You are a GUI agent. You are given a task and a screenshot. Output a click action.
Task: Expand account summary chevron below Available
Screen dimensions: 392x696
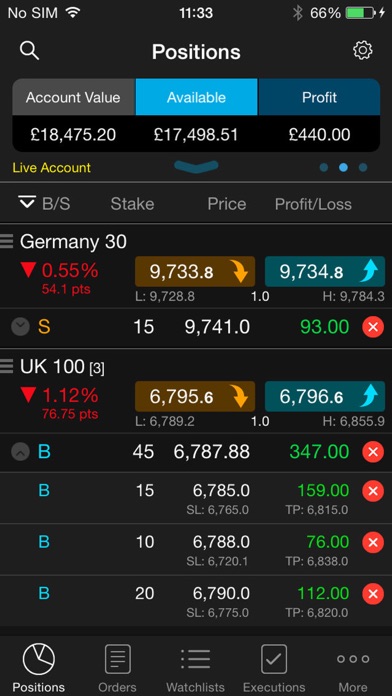point(196,166)
